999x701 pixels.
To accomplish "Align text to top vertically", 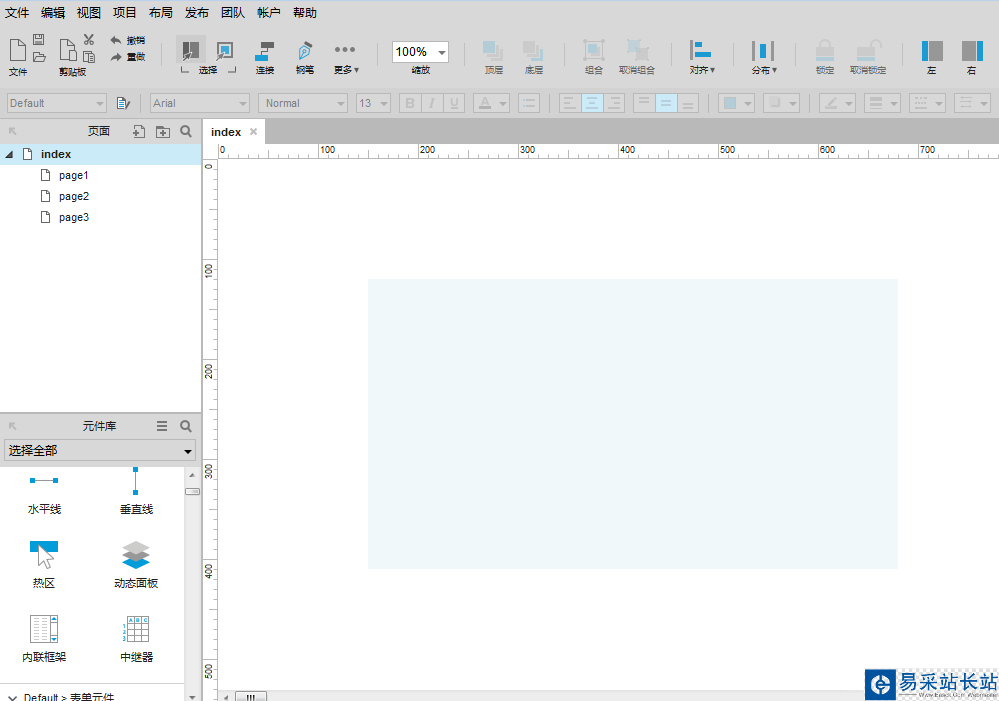I will pos(644,103).
